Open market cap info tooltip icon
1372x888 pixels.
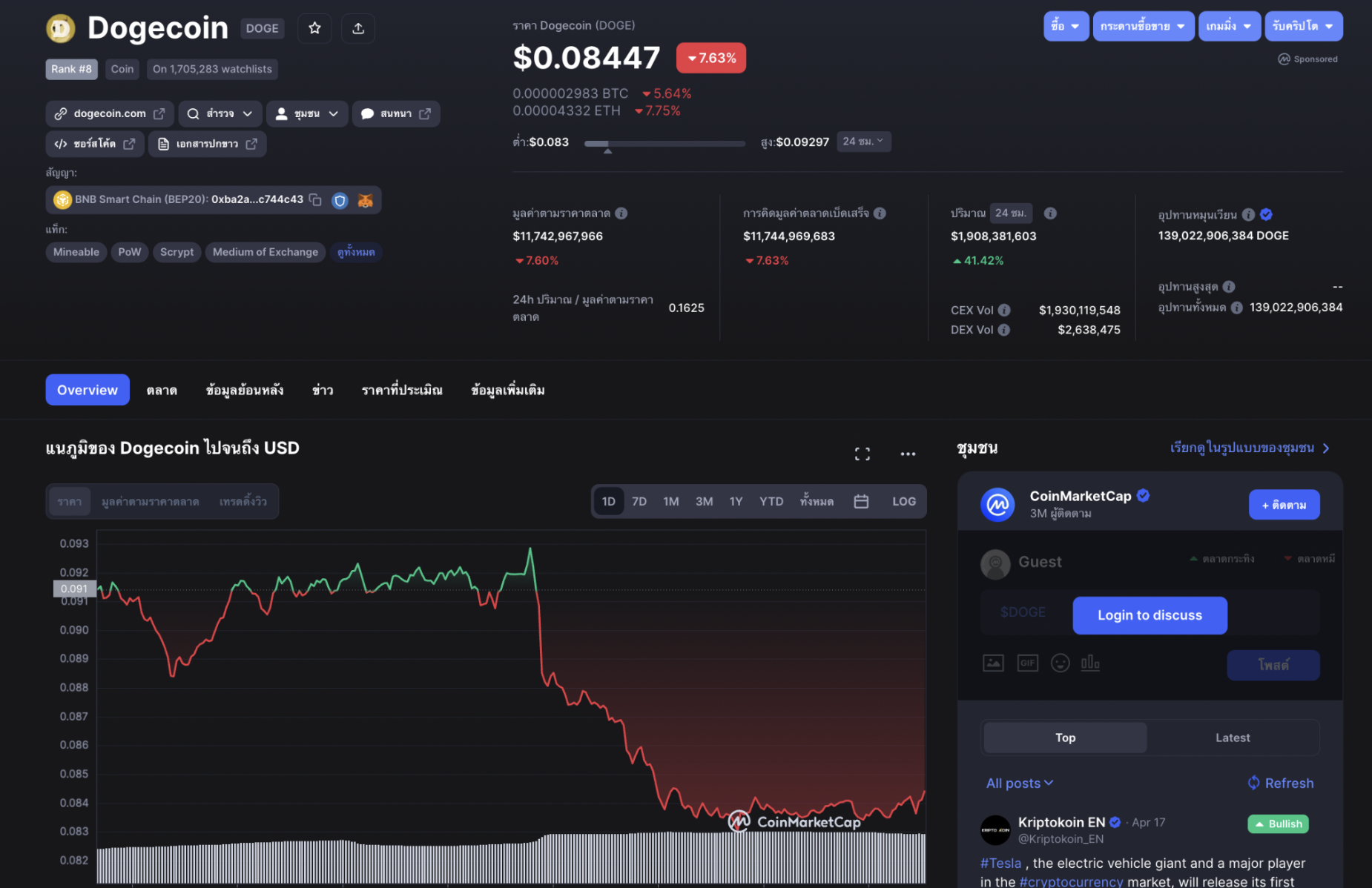tap(621, 213)
